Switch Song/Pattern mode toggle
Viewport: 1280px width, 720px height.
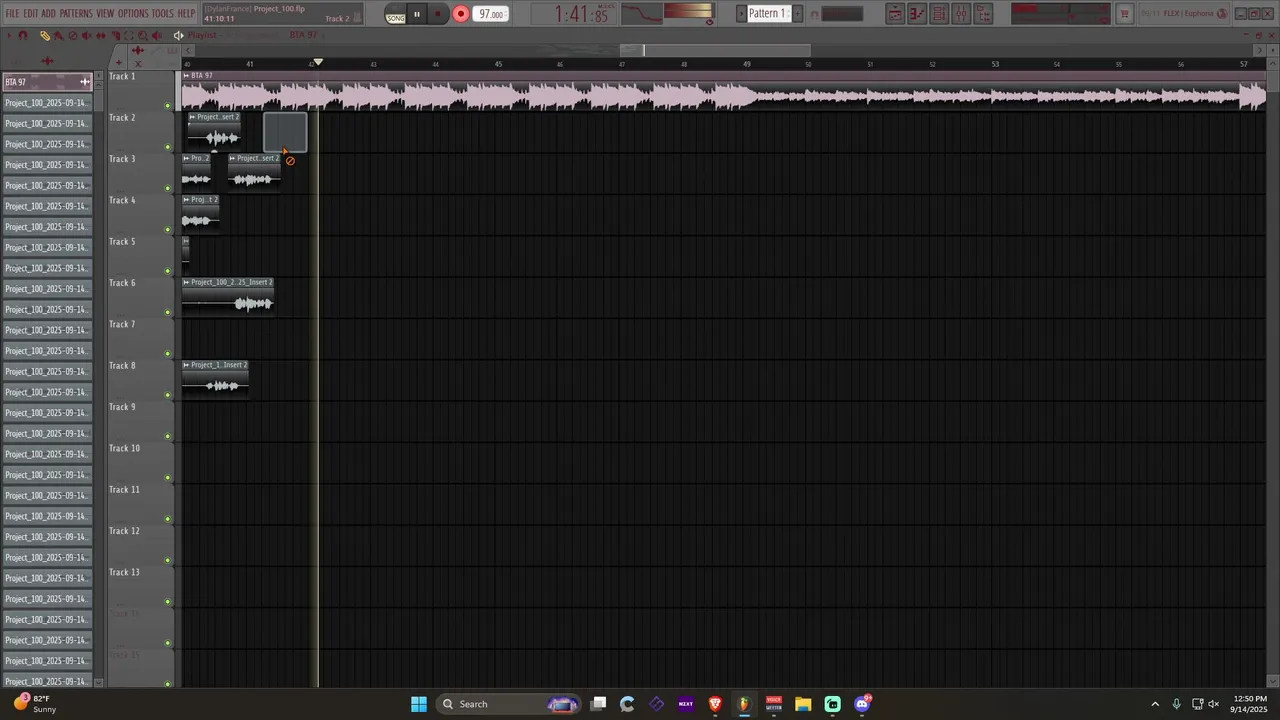396,15
